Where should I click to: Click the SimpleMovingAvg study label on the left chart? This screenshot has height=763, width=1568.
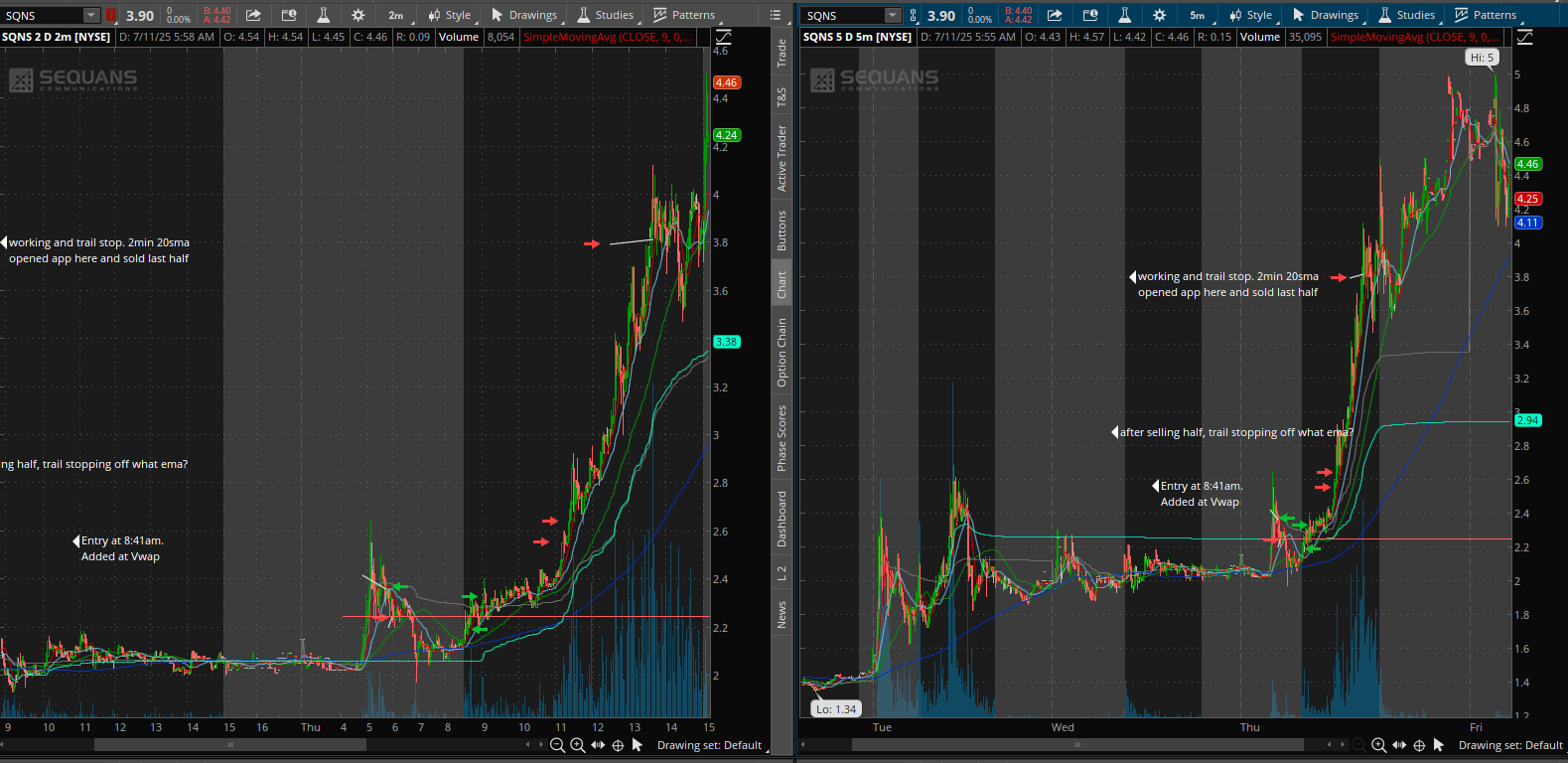coord(608,37)
